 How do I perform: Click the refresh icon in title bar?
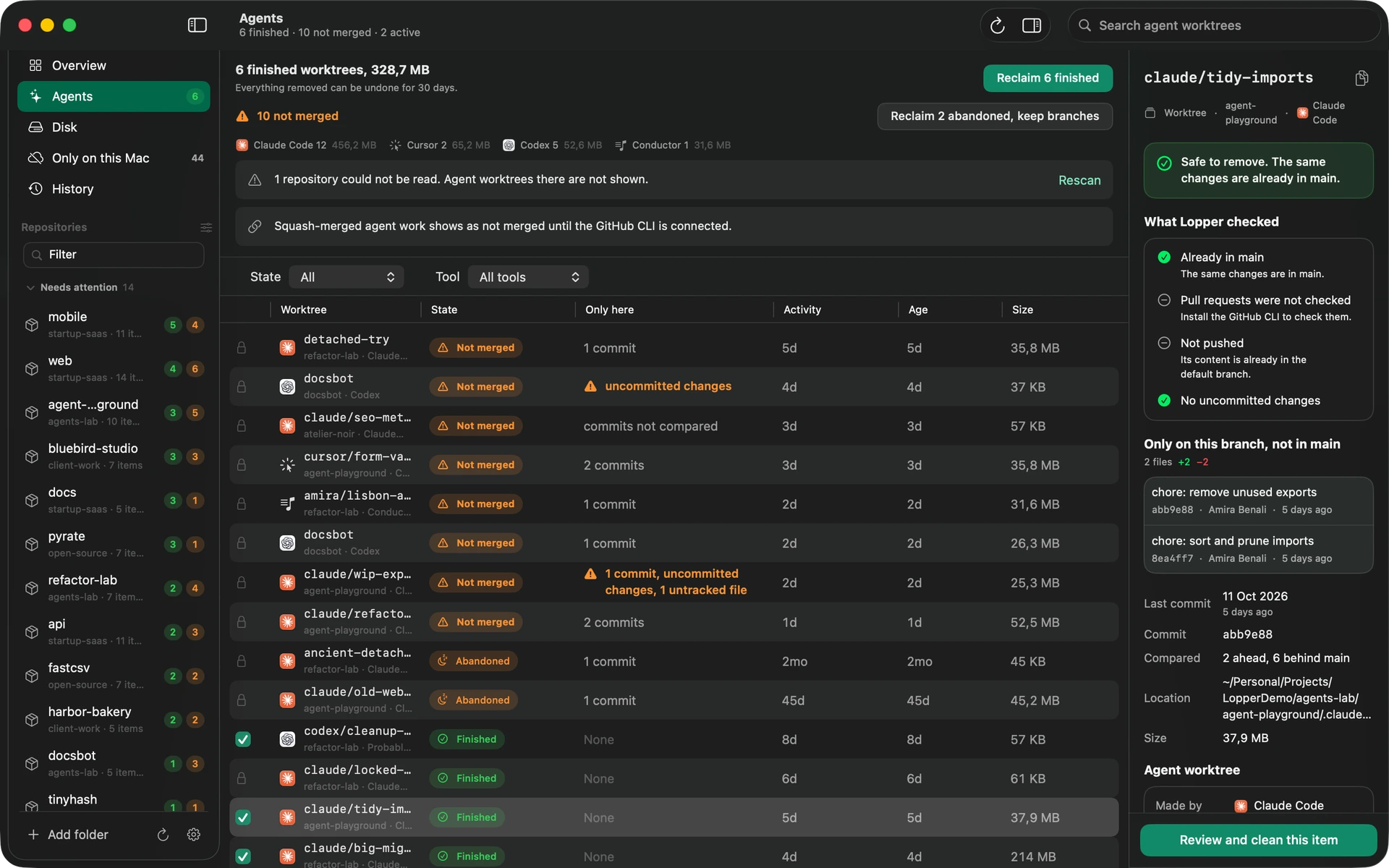tap(997, 25)
